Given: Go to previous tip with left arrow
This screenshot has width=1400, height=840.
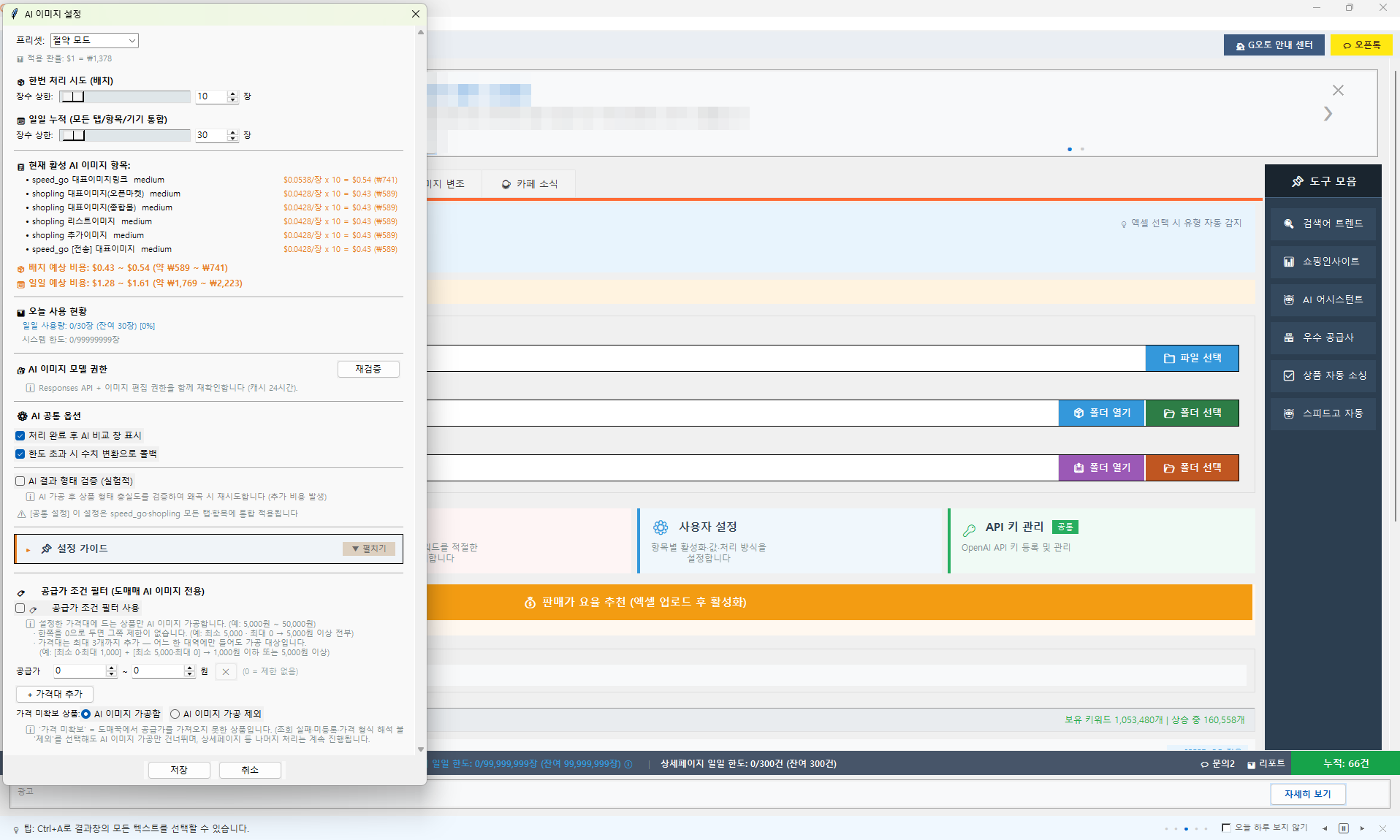Looking at the screenshot, I should coord(1325,828).
